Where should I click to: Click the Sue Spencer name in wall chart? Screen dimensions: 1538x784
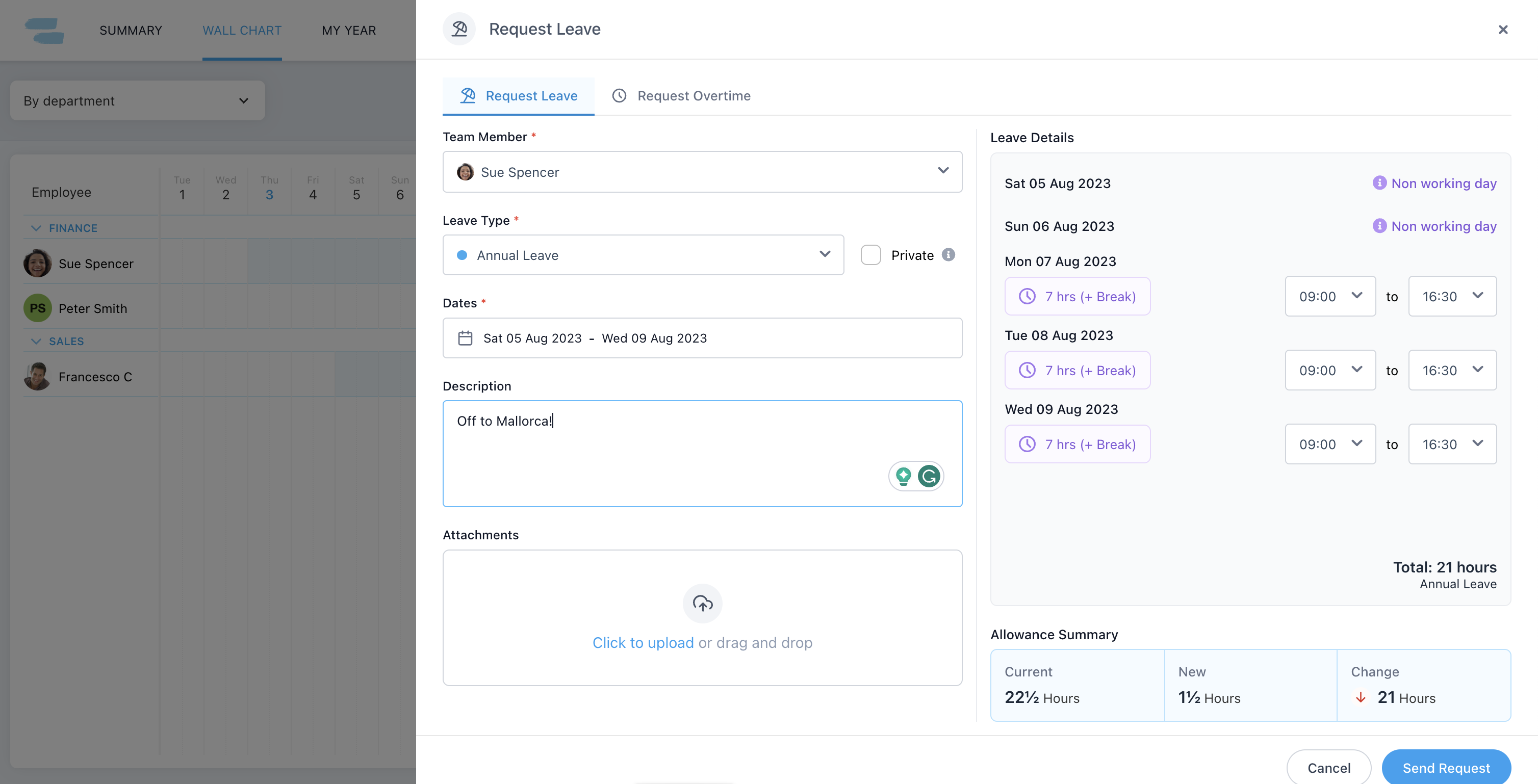(96, 263)
